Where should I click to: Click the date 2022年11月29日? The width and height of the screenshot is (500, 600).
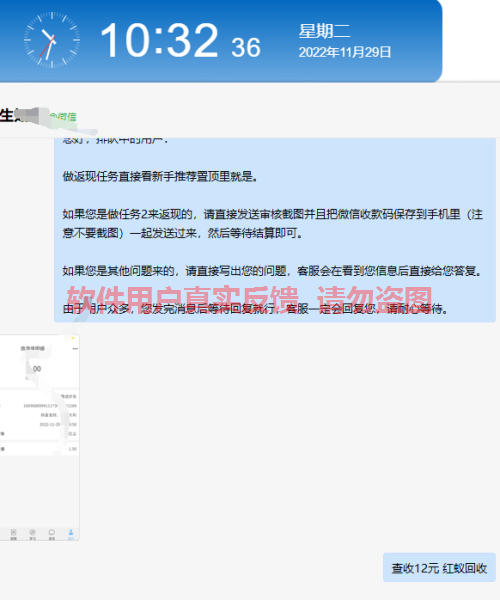click(x=345, y=52)
